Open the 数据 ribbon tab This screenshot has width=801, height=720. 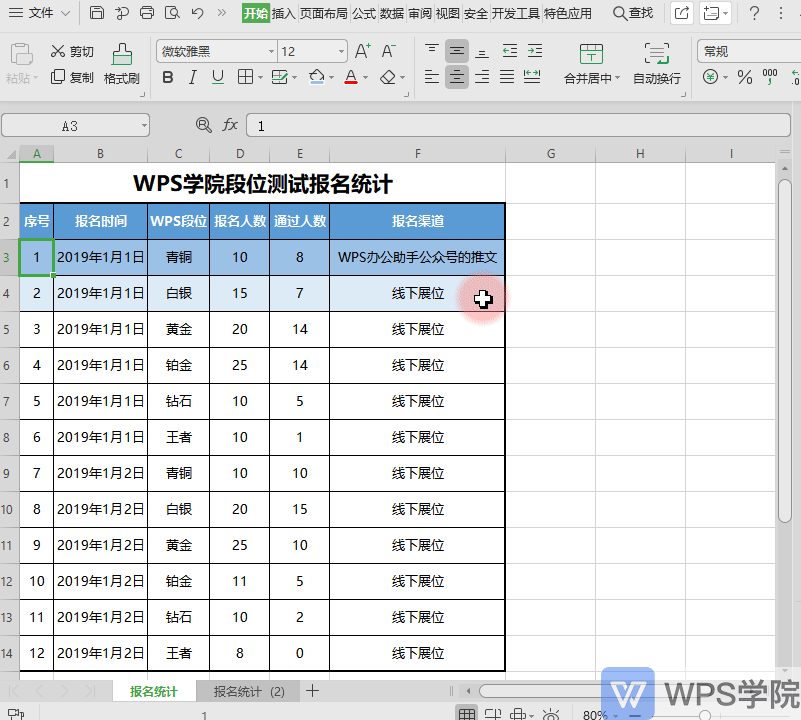[x=392, y=13]
